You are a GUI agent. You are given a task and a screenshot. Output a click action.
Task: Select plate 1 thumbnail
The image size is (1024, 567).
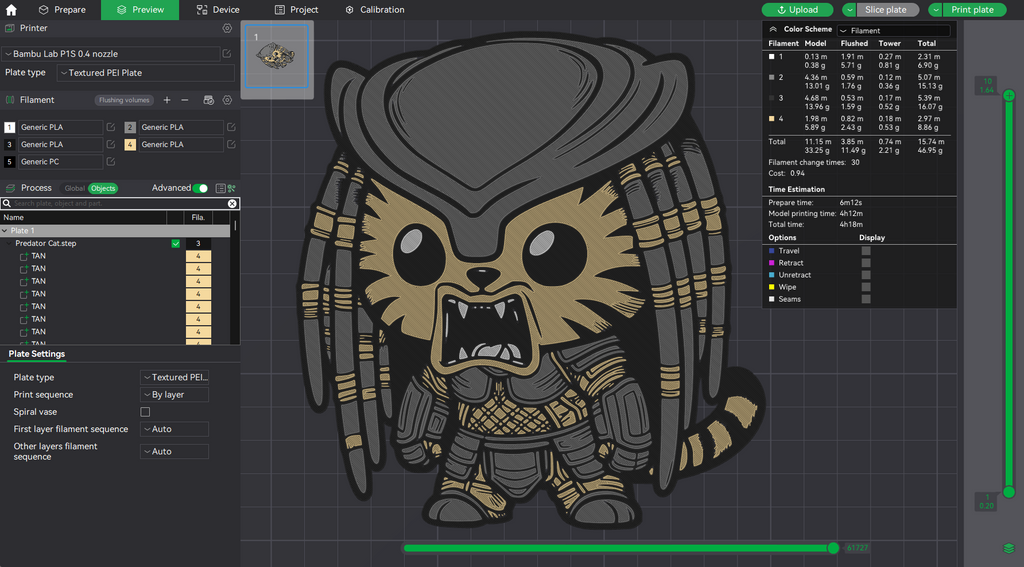pos(277,56)
